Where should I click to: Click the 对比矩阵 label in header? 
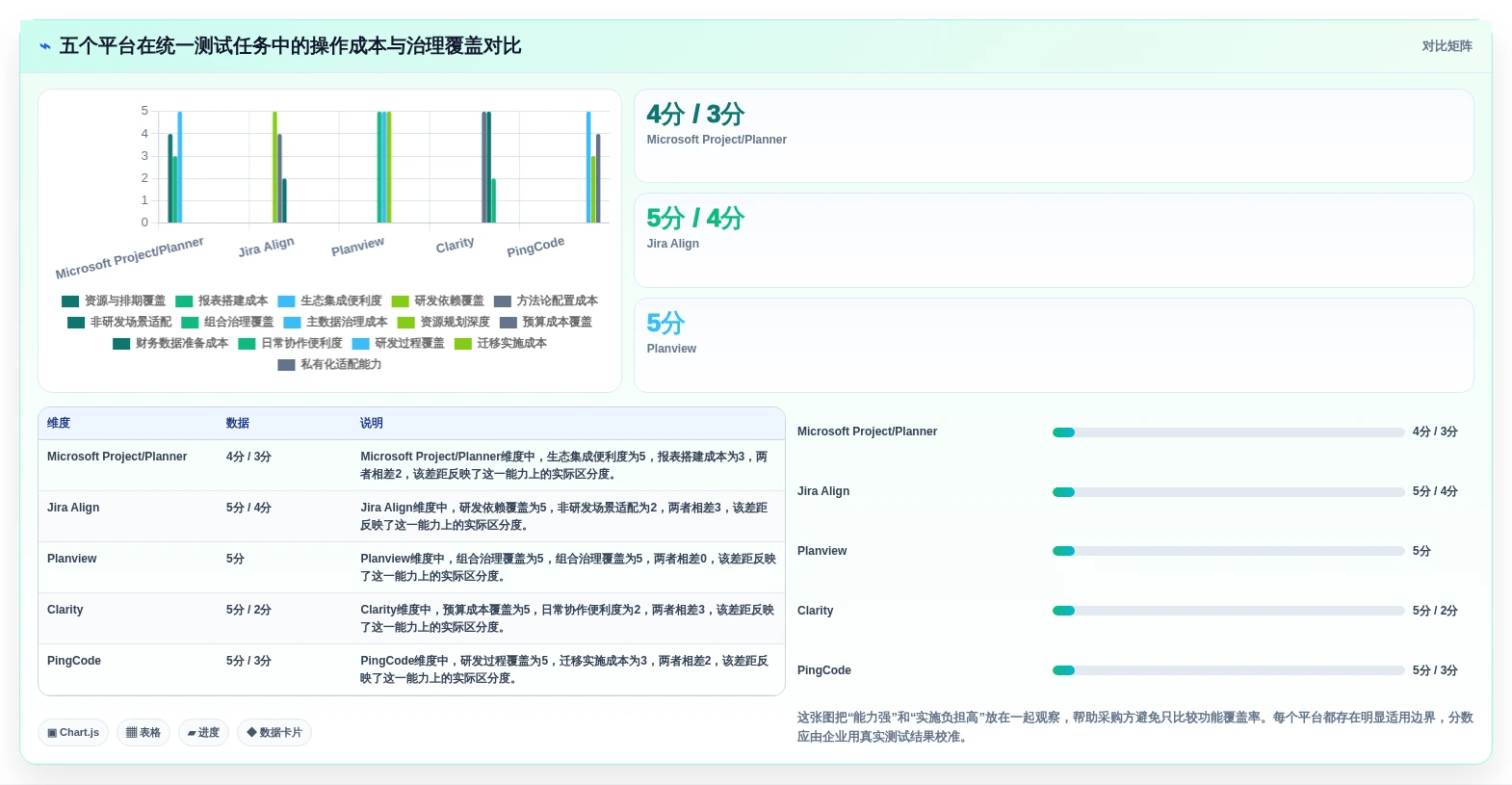pos(1447,46)
